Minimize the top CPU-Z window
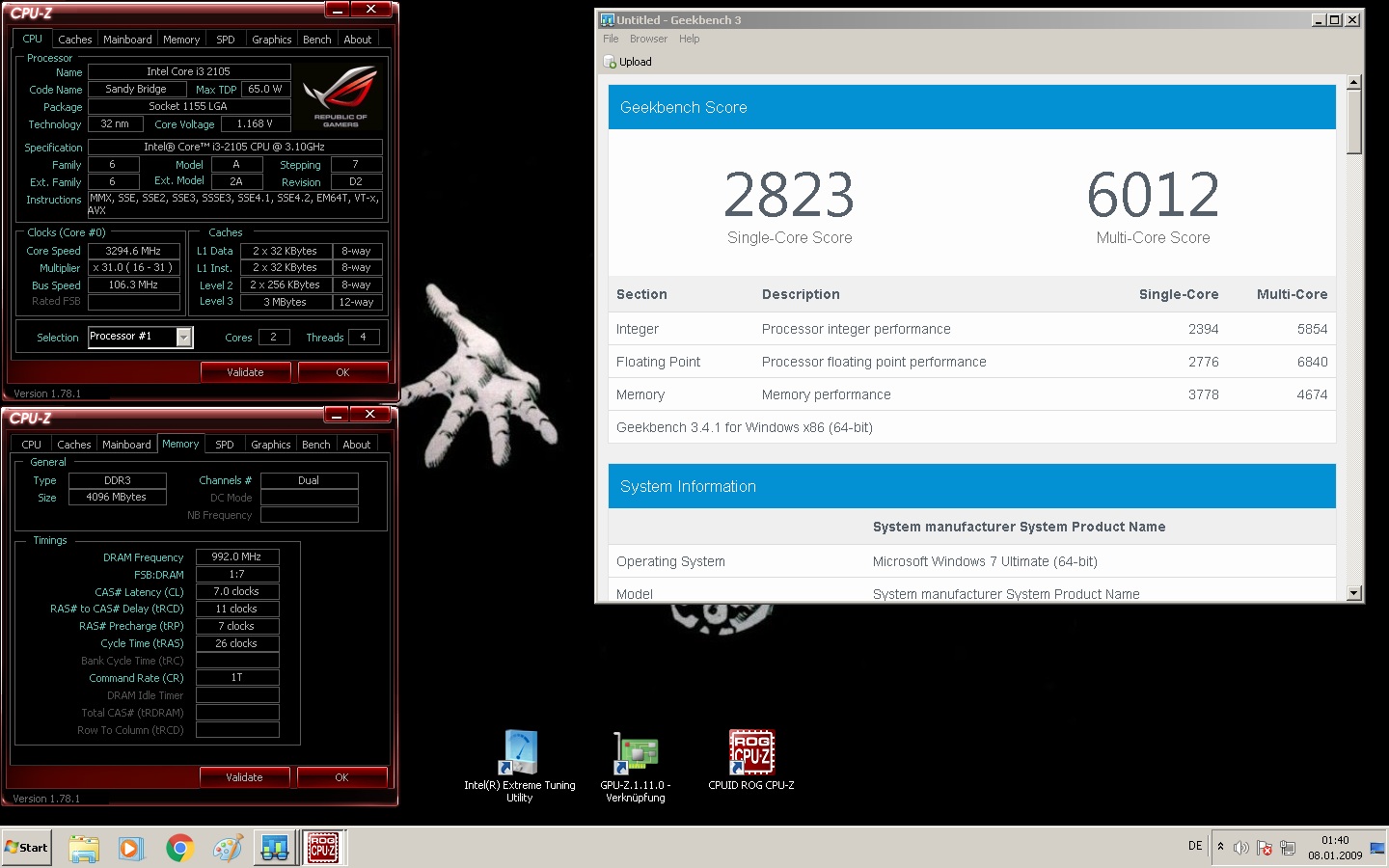 click(337, 10)
